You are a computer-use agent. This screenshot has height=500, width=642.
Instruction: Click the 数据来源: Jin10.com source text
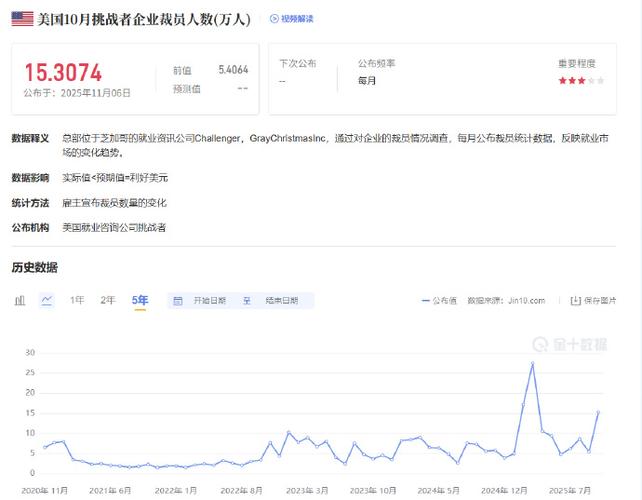click(506, 301)
